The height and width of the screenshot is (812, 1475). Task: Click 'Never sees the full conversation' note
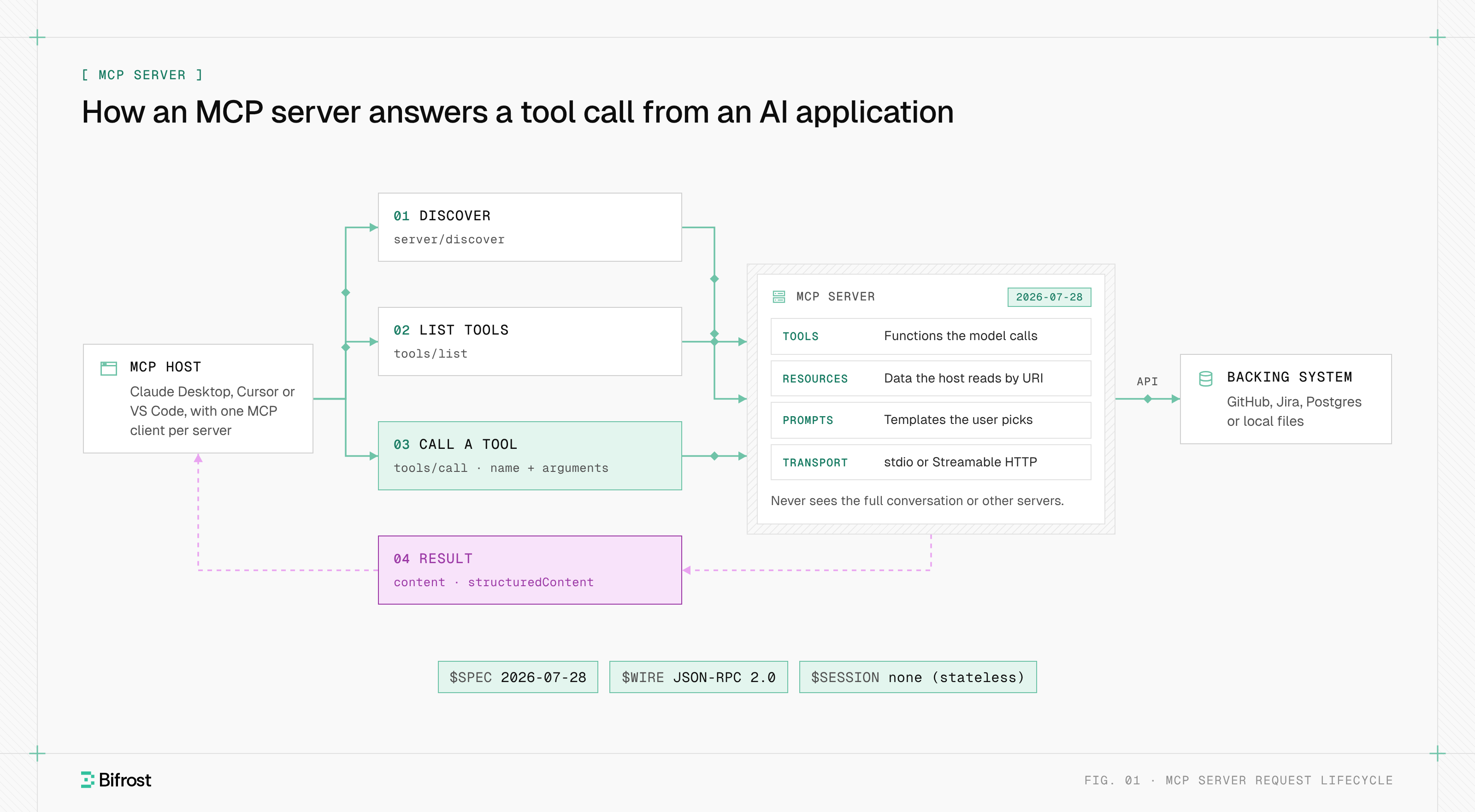pyautogui.click(x=917, y=500)
